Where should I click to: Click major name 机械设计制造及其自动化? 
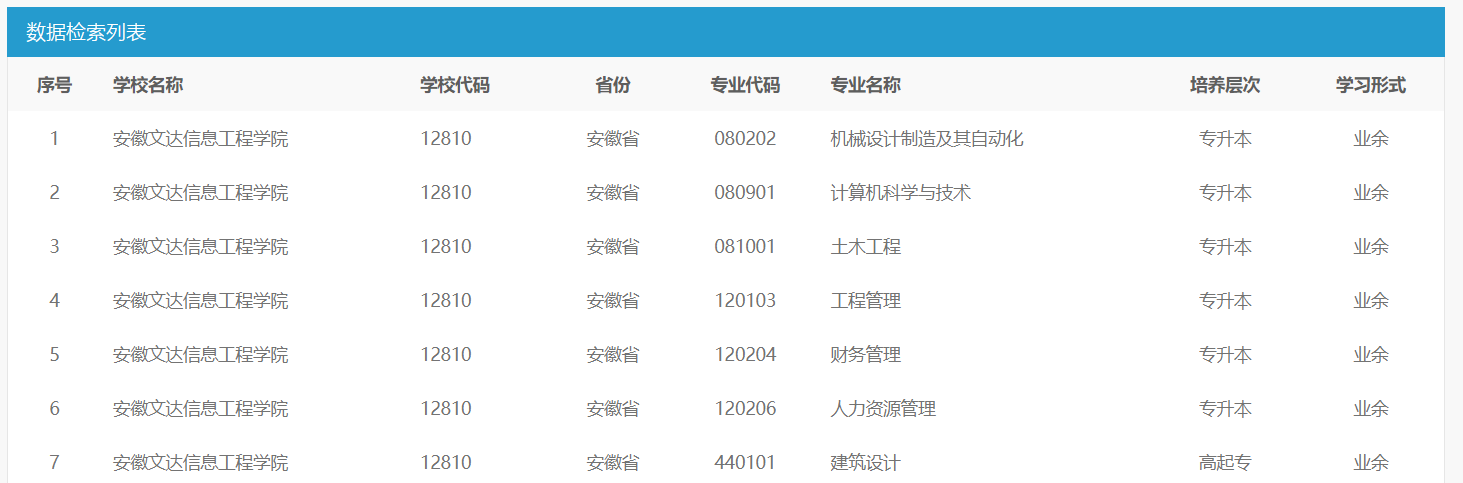[x=927, y=139]
